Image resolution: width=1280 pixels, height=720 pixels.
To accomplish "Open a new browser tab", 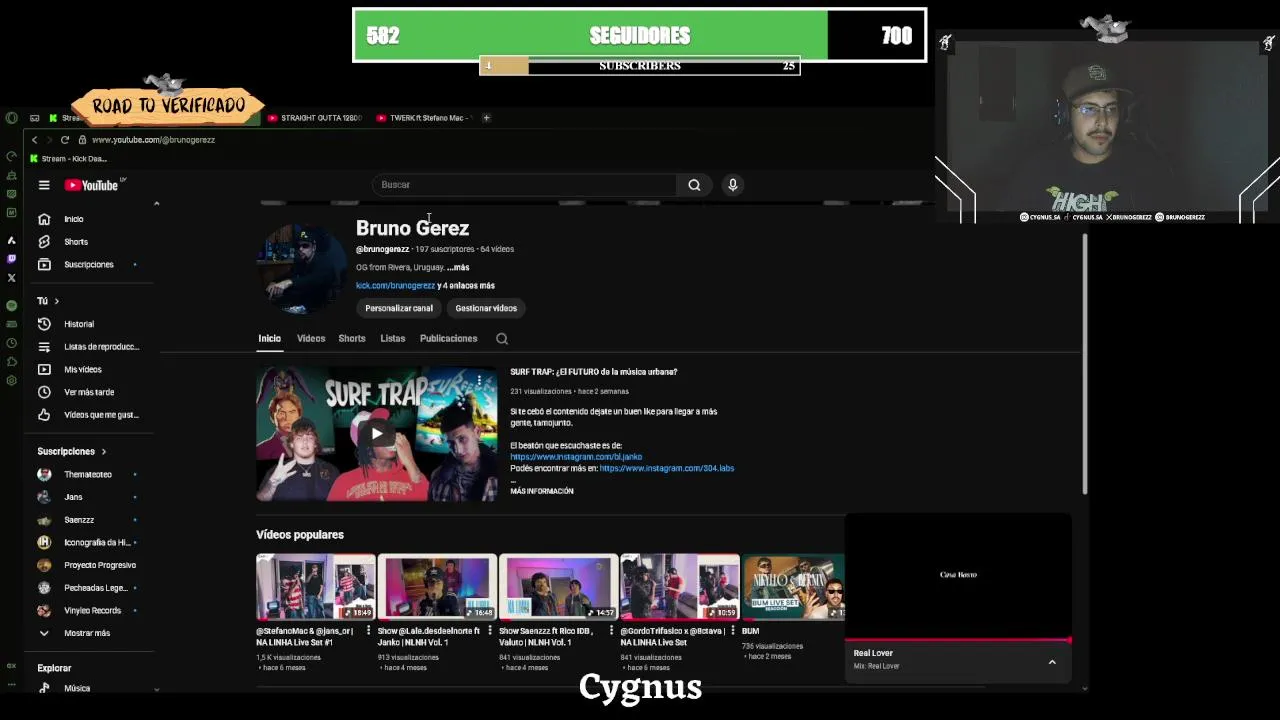I will tap(486, 118).
